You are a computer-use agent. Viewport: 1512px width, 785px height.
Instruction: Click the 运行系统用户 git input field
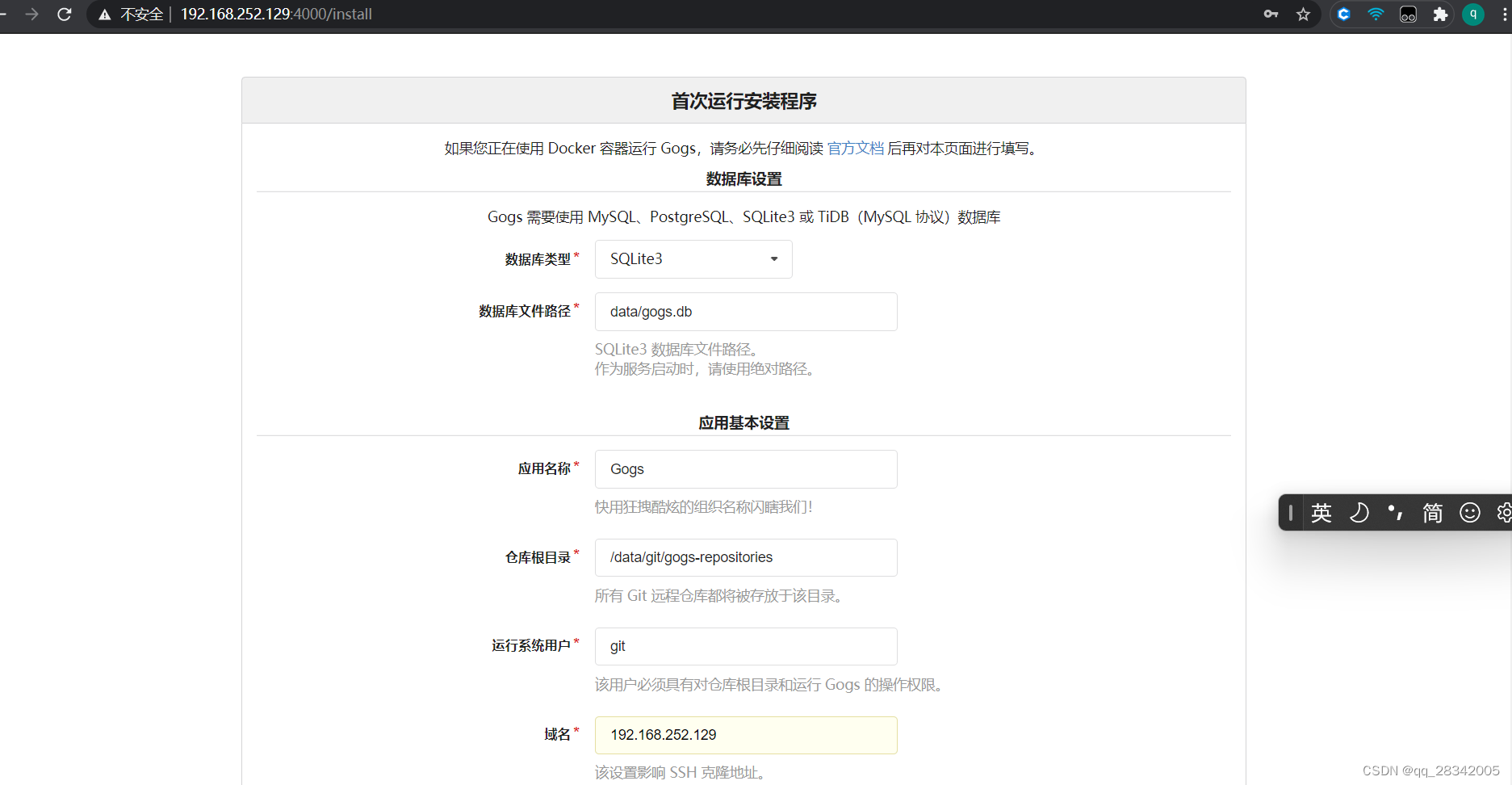point(746,646)
